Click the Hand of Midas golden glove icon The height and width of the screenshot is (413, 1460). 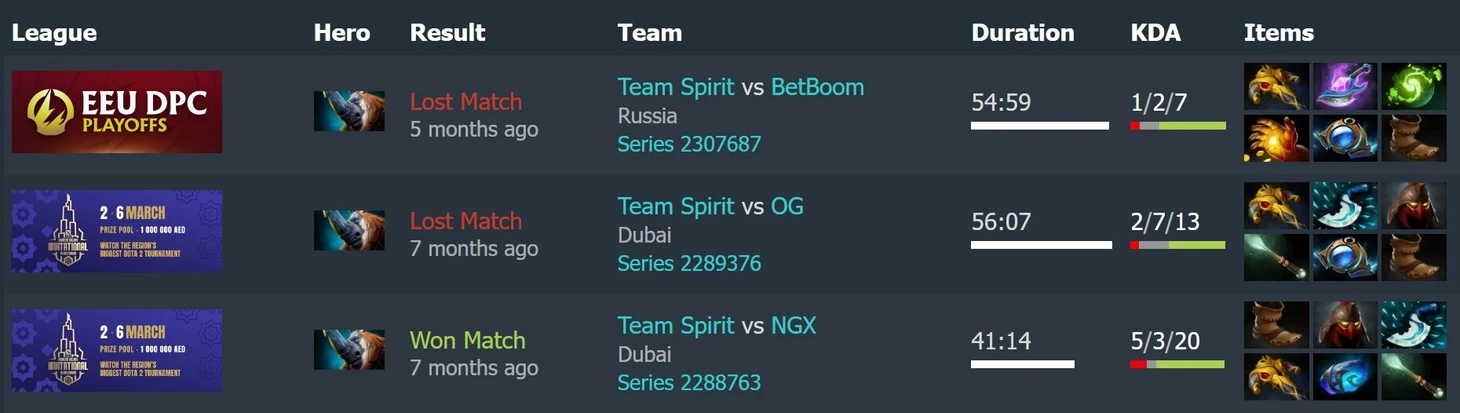[1277, 138]
